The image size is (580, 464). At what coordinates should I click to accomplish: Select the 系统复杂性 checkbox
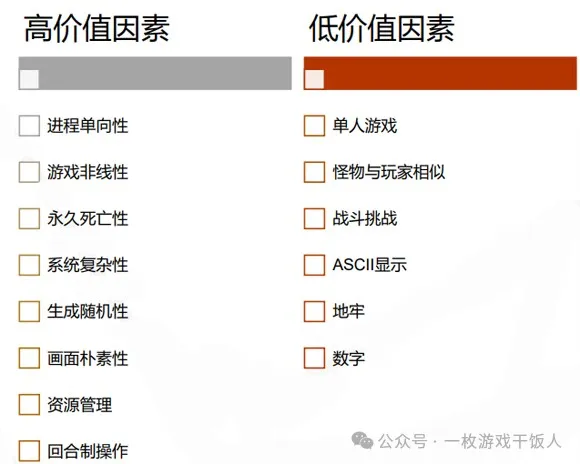[29, 265]
